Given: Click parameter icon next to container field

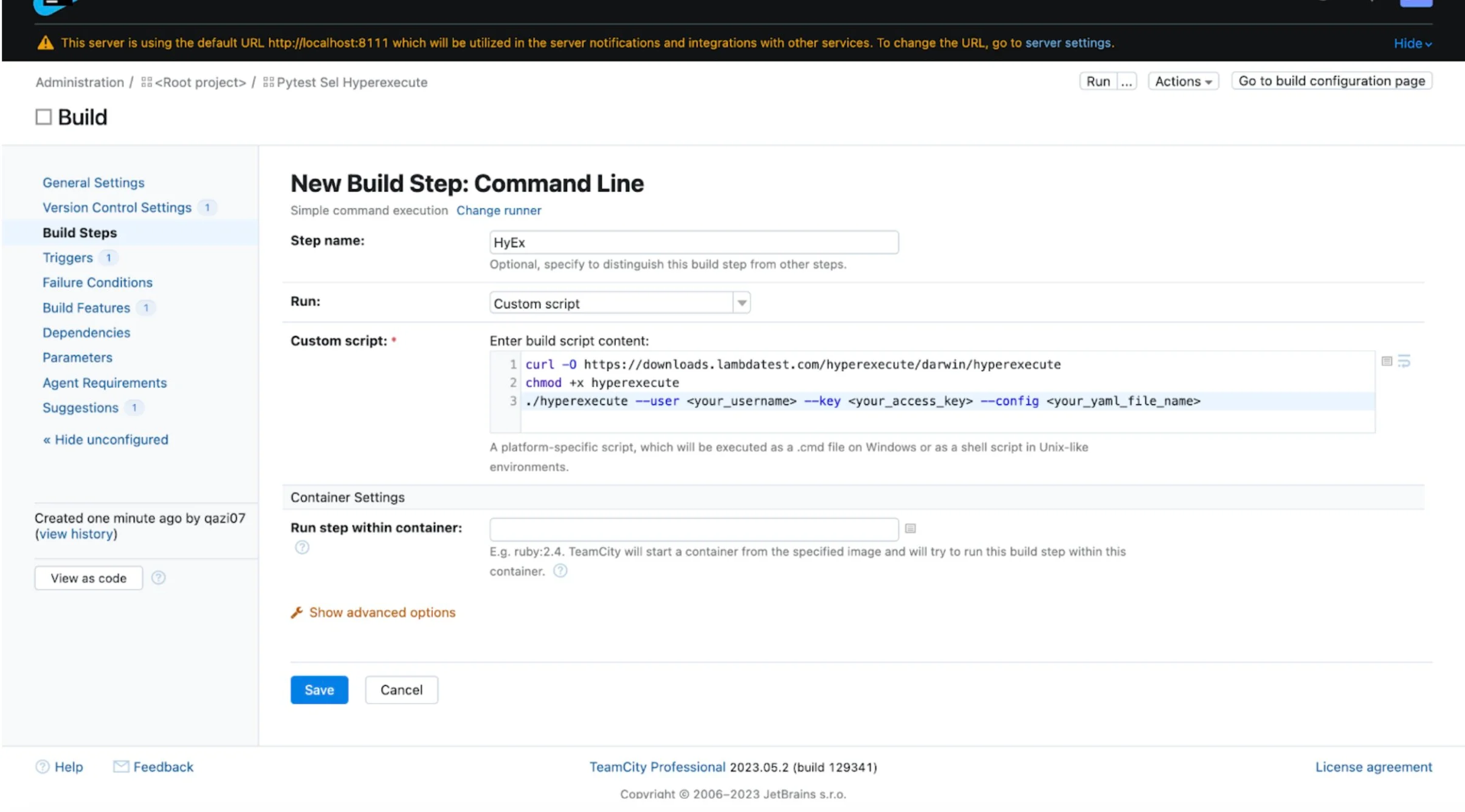Looking at the screenshot, I should point(910,528).
